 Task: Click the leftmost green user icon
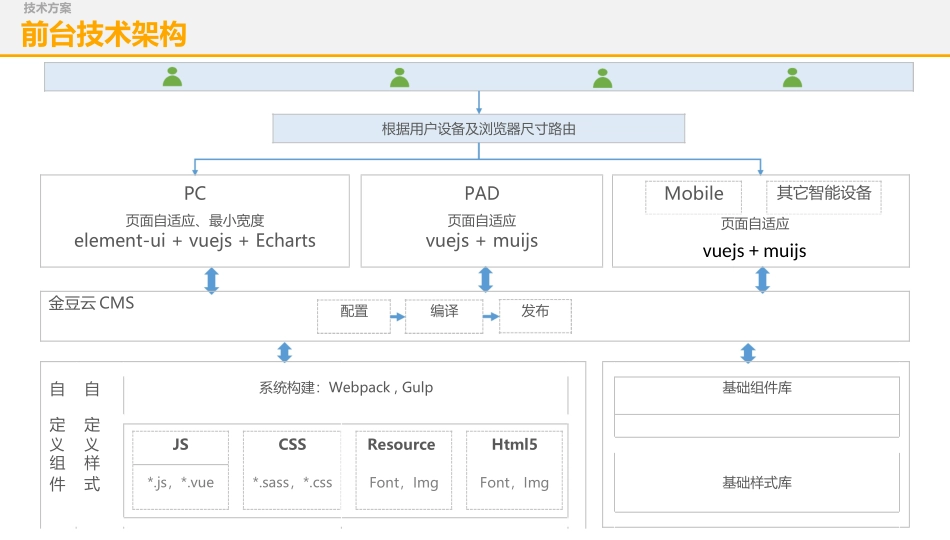pos(173,77)
